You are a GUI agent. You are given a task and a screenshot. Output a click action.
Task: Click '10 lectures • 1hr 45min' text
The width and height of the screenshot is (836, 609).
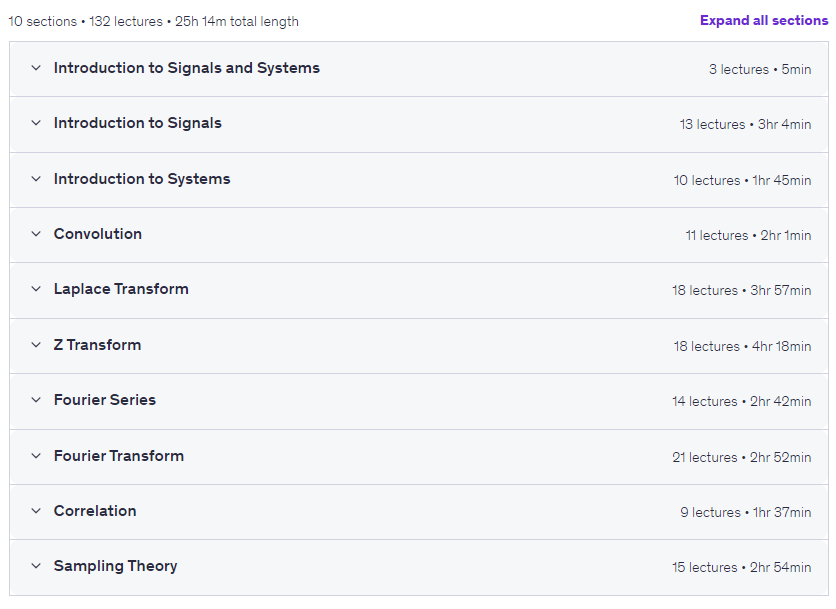click(x=742, y=180)
